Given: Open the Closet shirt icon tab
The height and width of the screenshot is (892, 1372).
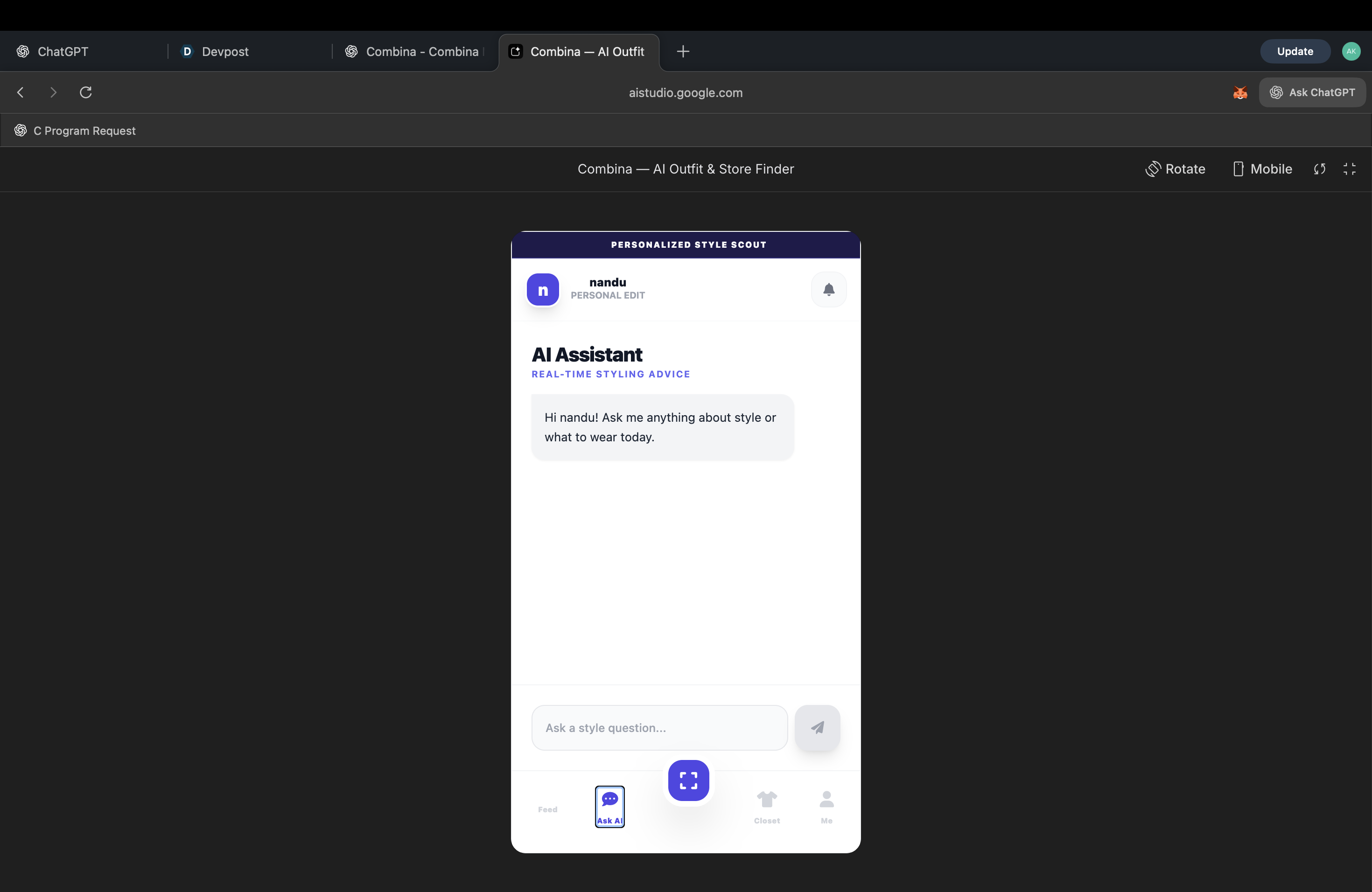Looking at the screenshot, I should pos(767,806).
